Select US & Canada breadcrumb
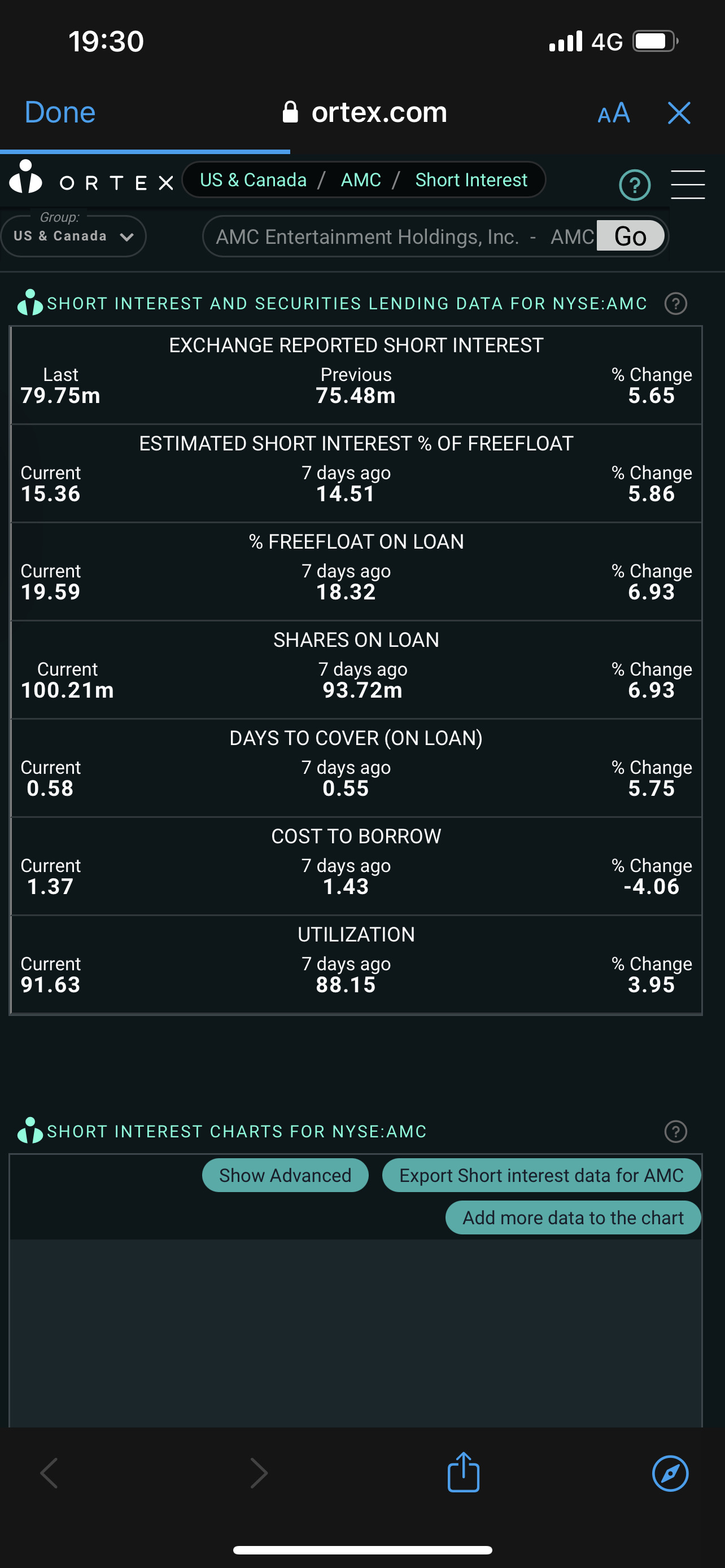725x1568 pixels. pyautogui.click(x=252, y=180)
